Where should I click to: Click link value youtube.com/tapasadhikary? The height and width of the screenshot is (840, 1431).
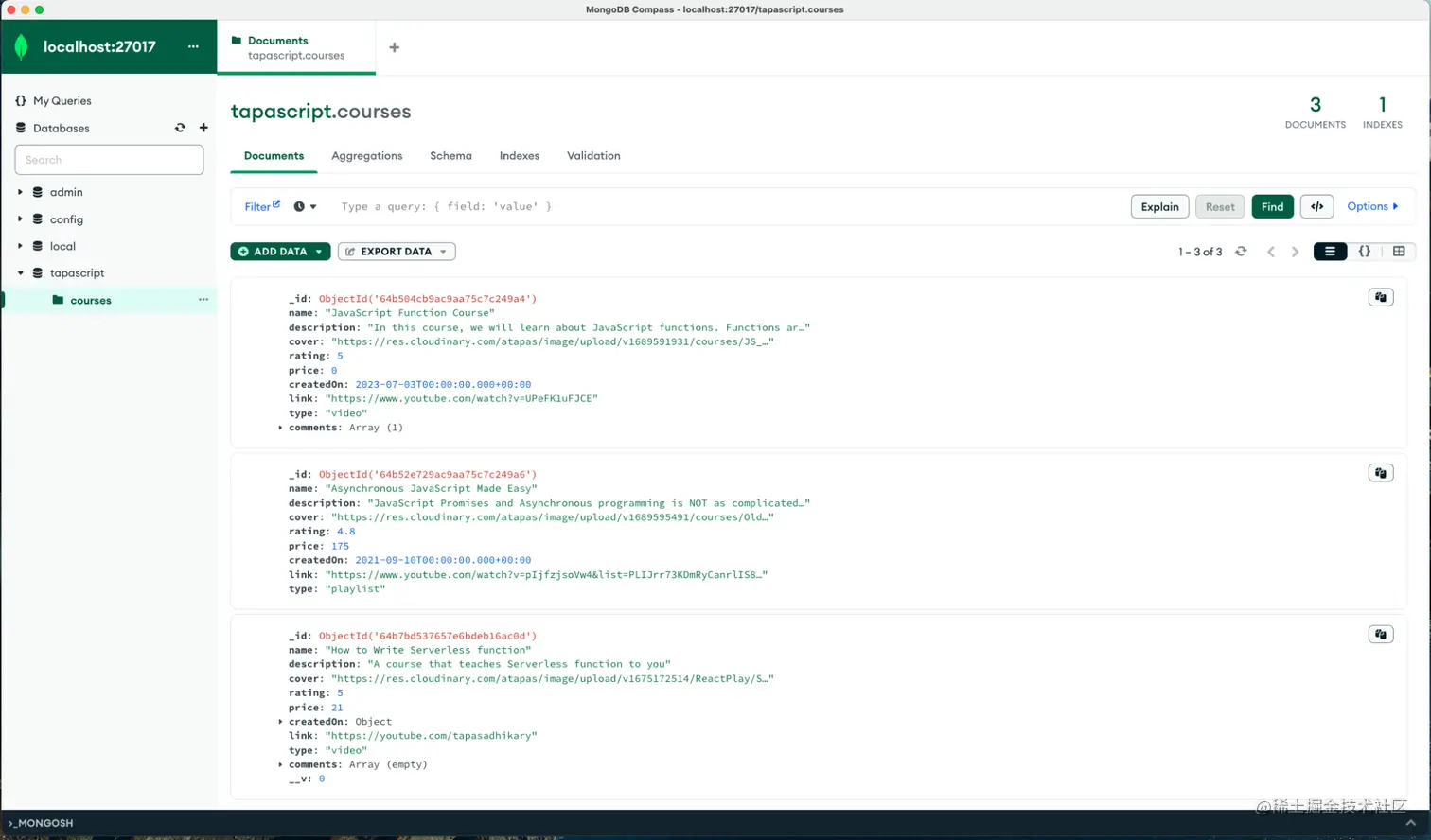click(x=431, y=736)
